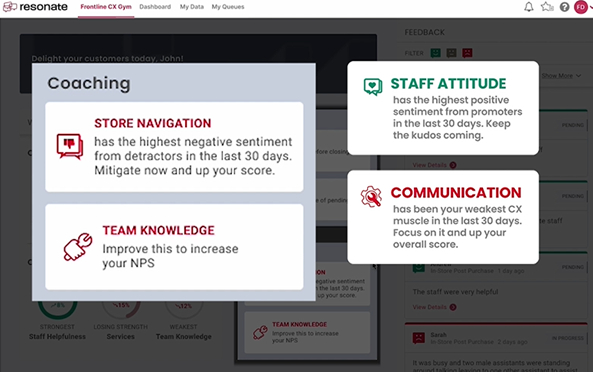Screen dimensions: 593x372
Task: Click the wrench hand icon beside Team Knowledge
Action: tap(78, 246)
